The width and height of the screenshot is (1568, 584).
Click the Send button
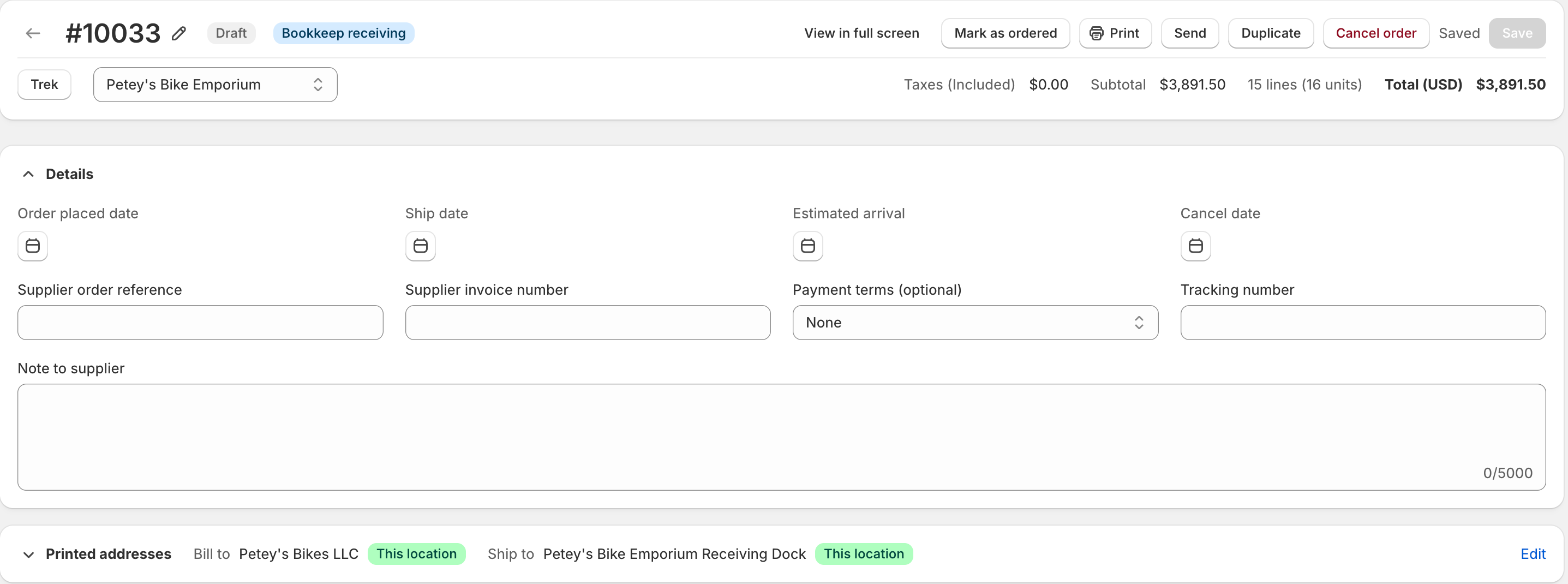1190,33
